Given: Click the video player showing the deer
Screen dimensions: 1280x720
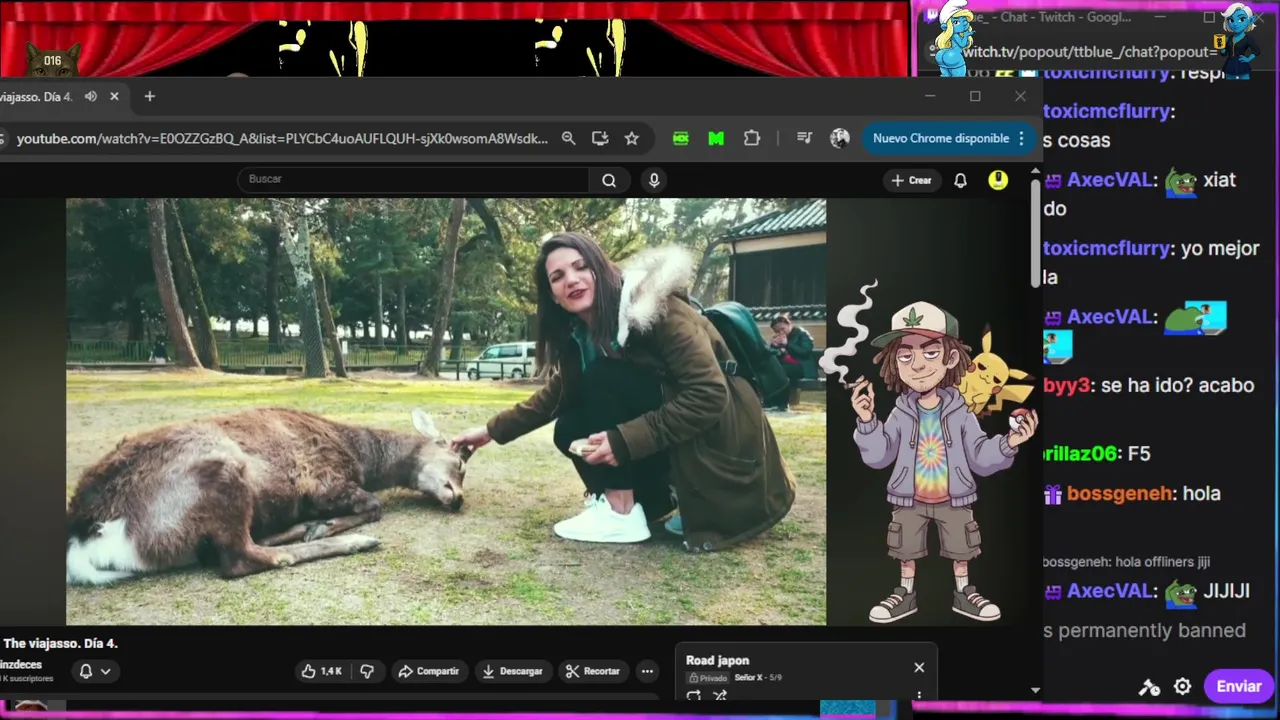Looking at the screenshot, I should (x=446, y=411).
